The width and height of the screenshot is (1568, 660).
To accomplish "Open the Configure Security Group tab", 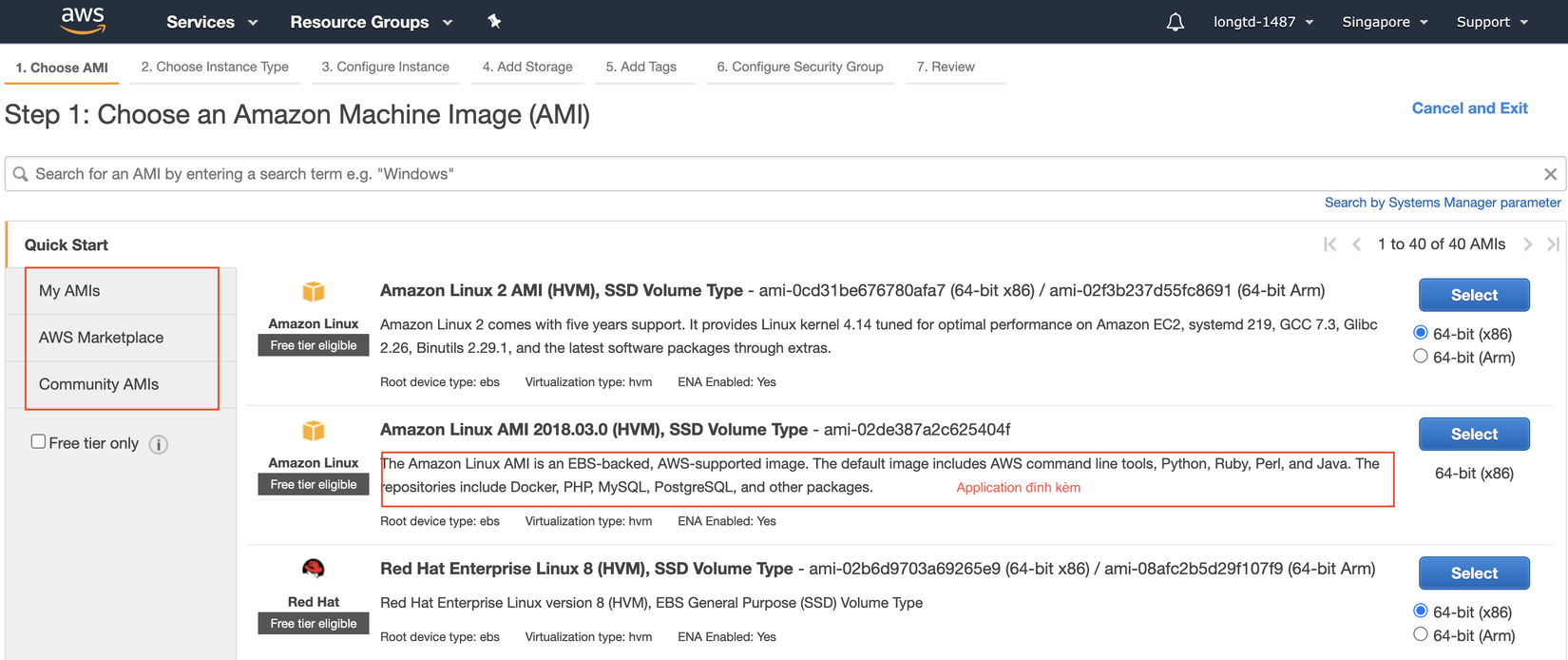I will [x=799, y=67].
